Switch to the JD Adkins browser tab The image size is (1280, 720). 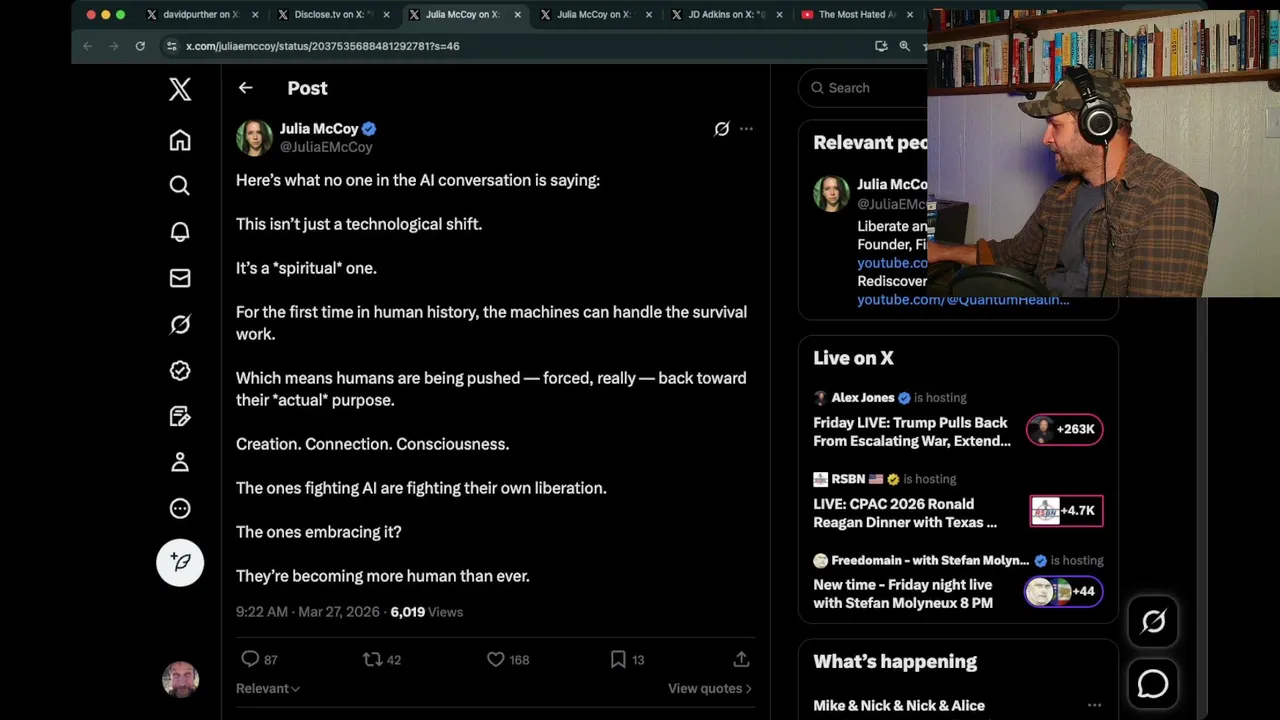tap(727, 15)
